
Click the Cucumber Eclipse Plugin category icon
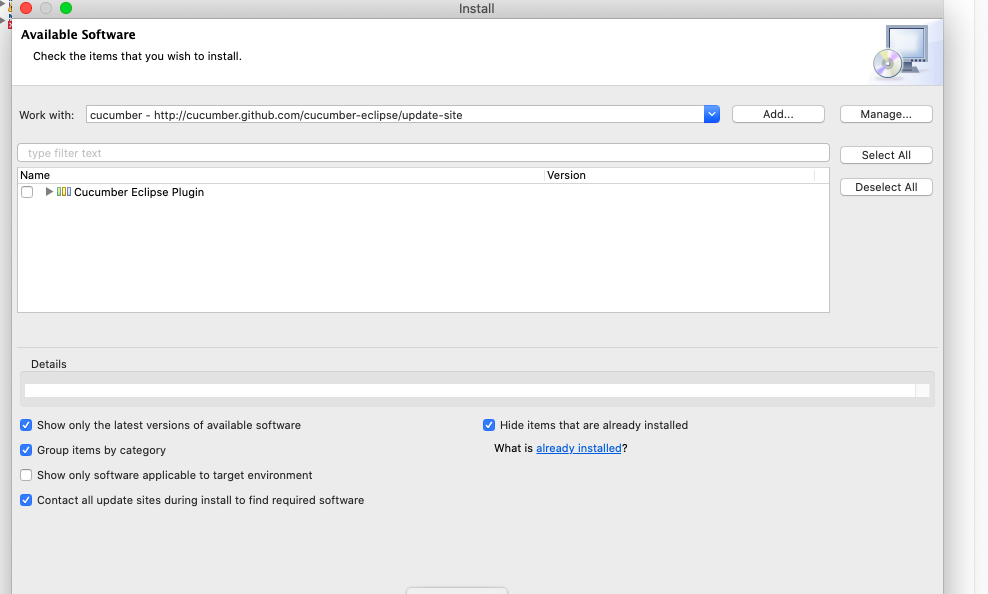(x=64, y=191)
